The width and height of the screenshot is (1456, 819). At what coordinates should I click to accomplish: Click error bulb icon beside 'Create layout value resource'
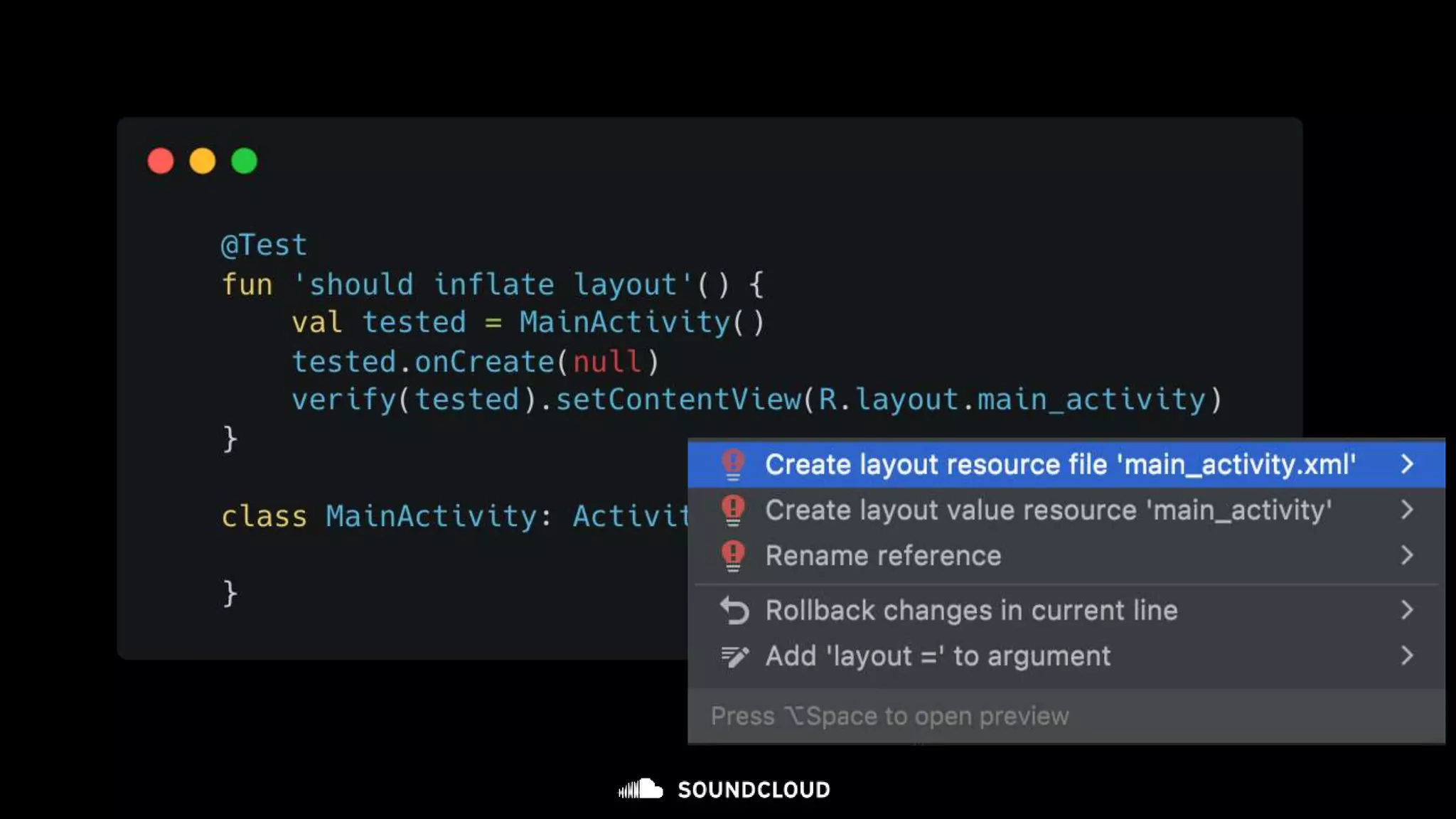[733, 510]
